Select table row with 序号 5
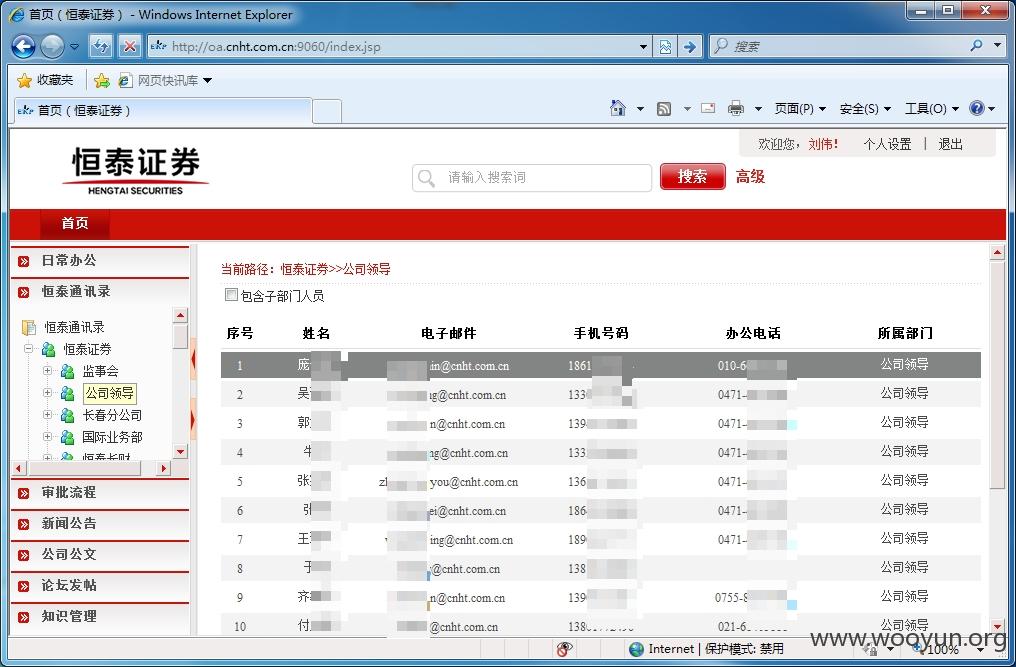 click(601, 482)
